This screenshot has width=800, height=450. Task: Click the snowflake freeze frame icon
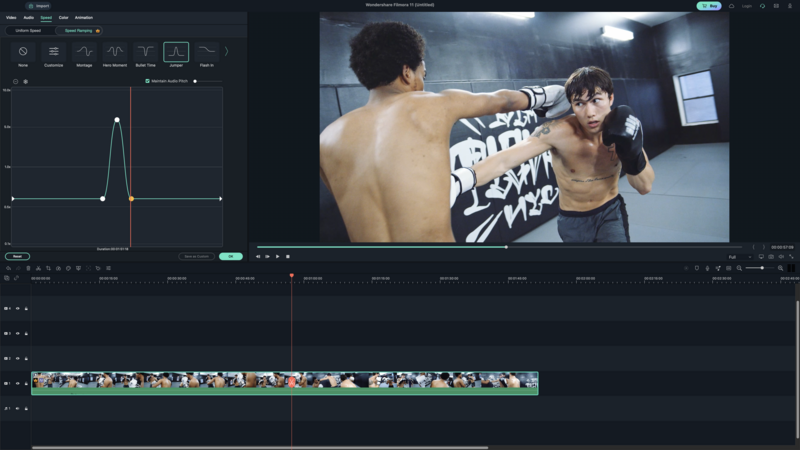click(x=26, y=82)
